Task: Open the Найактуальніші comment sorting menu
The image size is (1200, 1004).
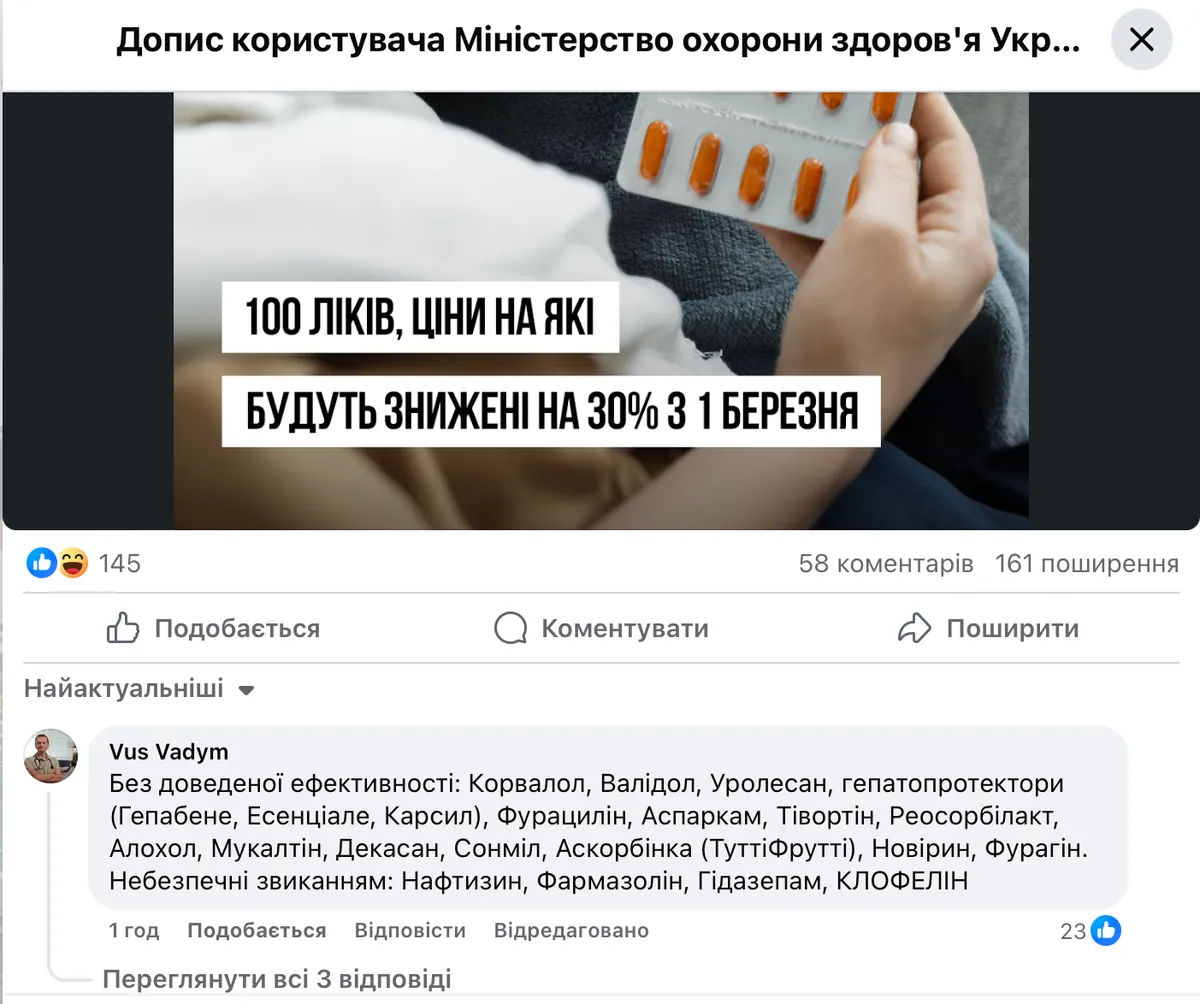Action: click(140, 689)
